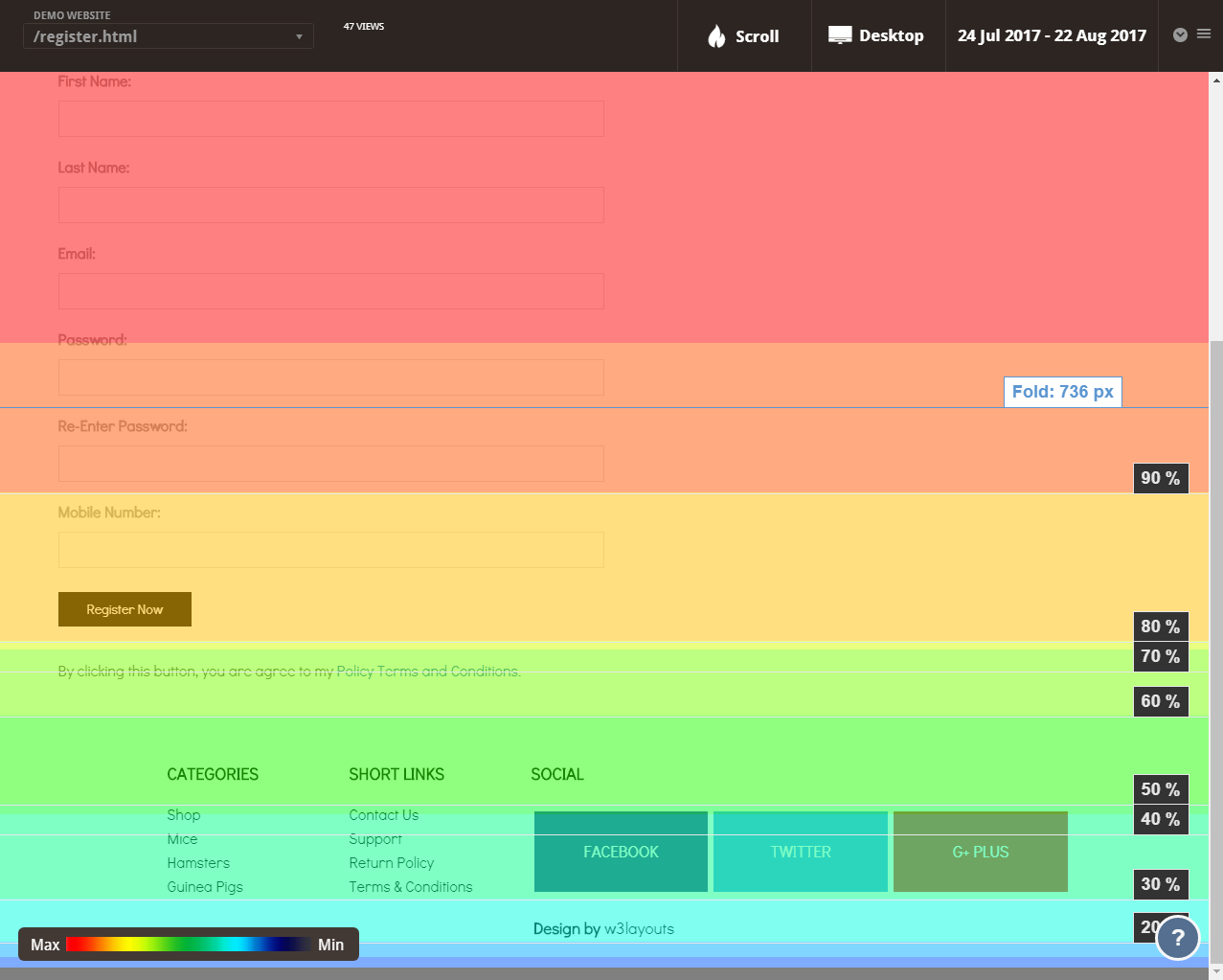Click the 40 % scroll depth label
1223x980 pixels.
[x=1161, y=819]
